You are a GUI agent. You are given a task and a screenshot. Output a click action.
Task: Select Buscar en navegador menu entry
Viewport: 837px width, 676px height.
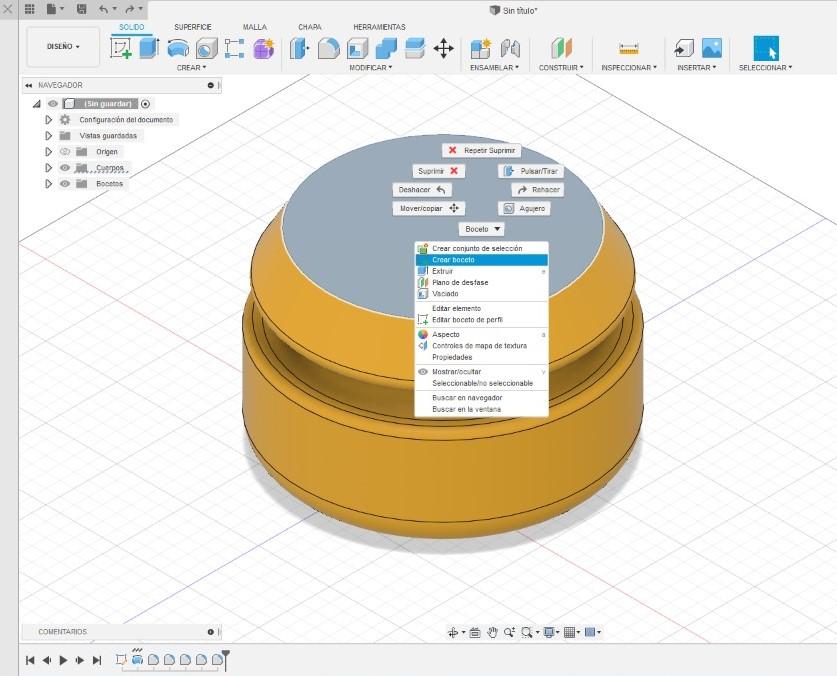[481, 398]
